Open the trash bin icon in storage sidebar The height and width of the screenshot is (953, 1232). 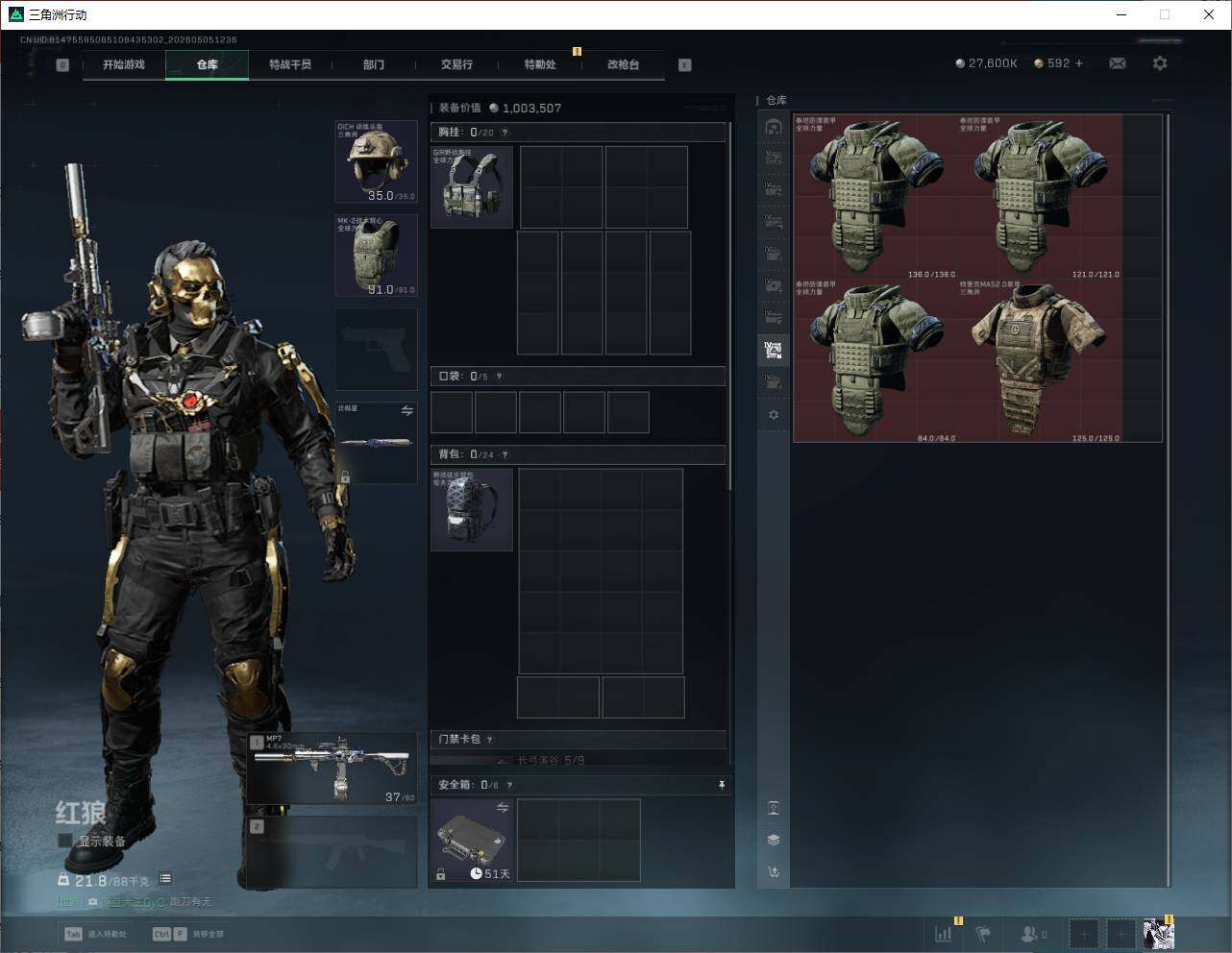coord(774,808)
